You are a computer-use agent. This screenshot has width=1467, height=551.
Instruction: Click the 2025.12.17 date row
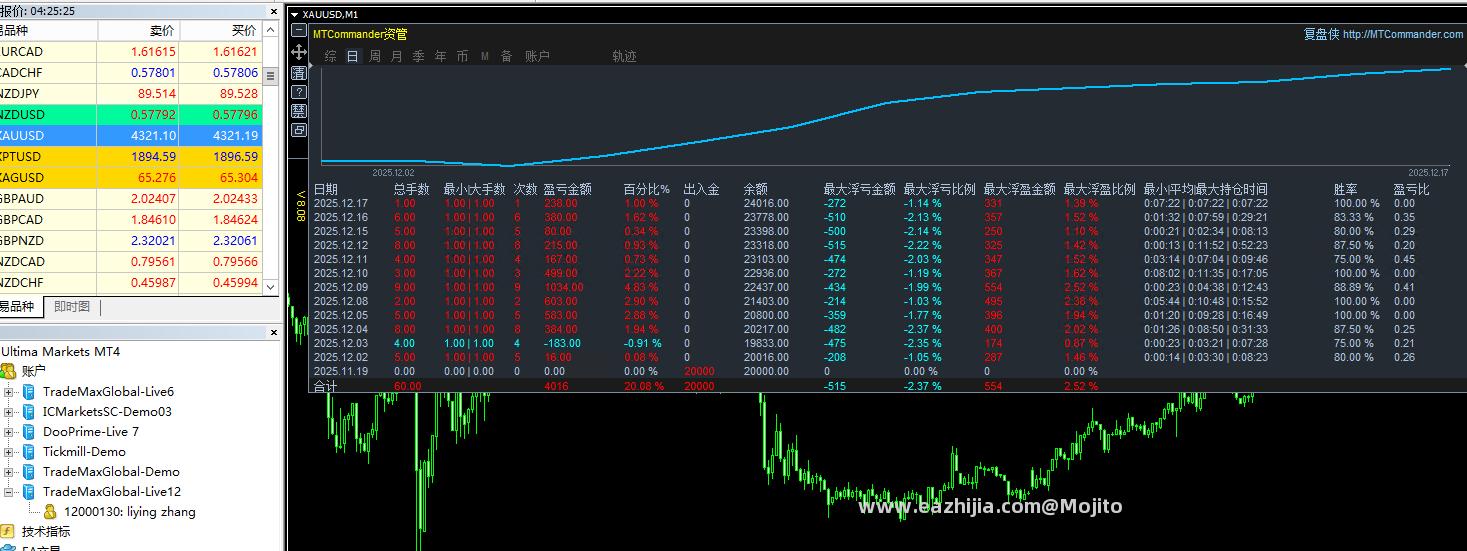tap(341, 203)
